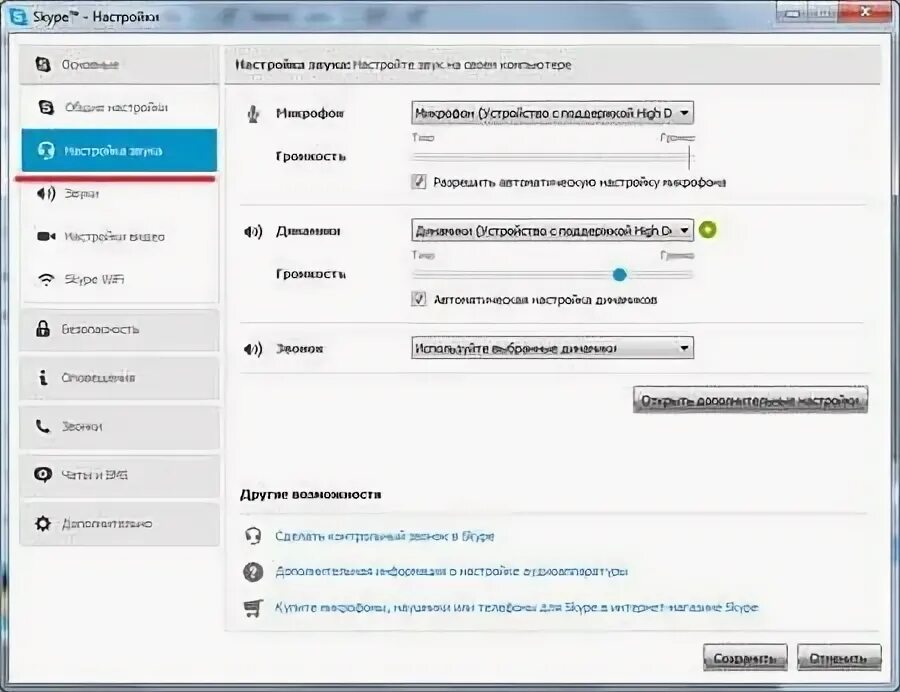
Task: Open the audio equipment setup info link
Action: [x=451, y=572]
